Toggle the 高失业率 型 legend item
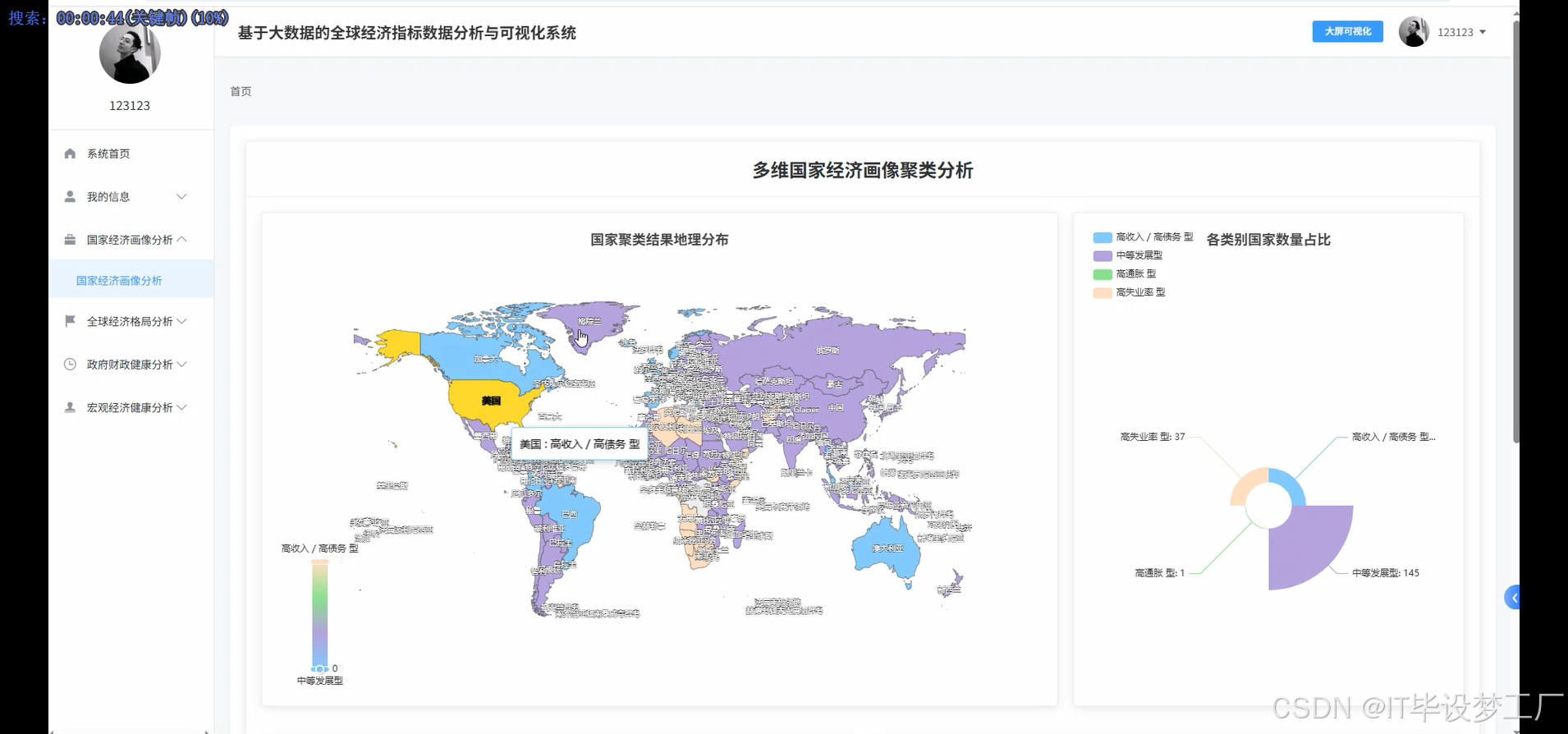 pos(1129,292)
